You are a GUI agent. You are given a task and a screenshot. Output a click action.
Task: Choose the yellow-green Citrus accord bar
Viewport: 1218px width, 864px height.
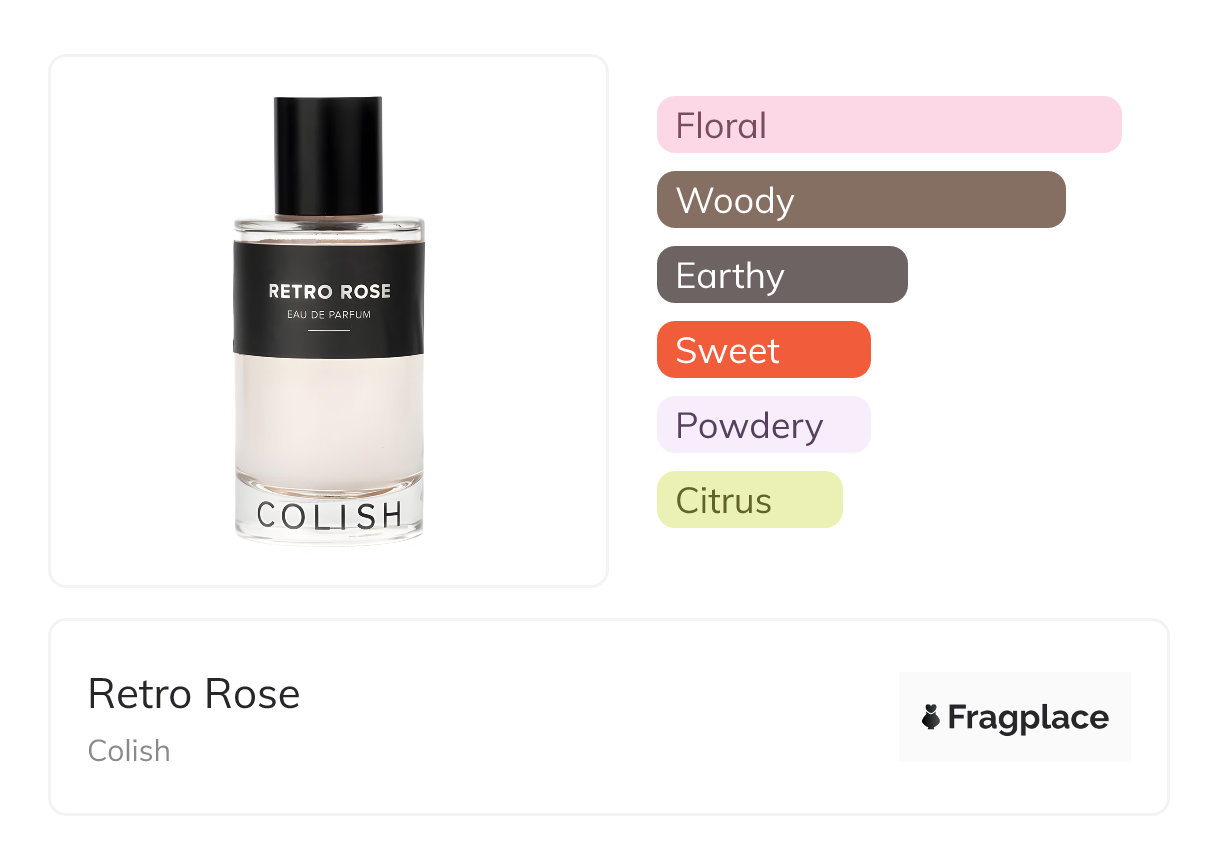[x=749, y=500]
